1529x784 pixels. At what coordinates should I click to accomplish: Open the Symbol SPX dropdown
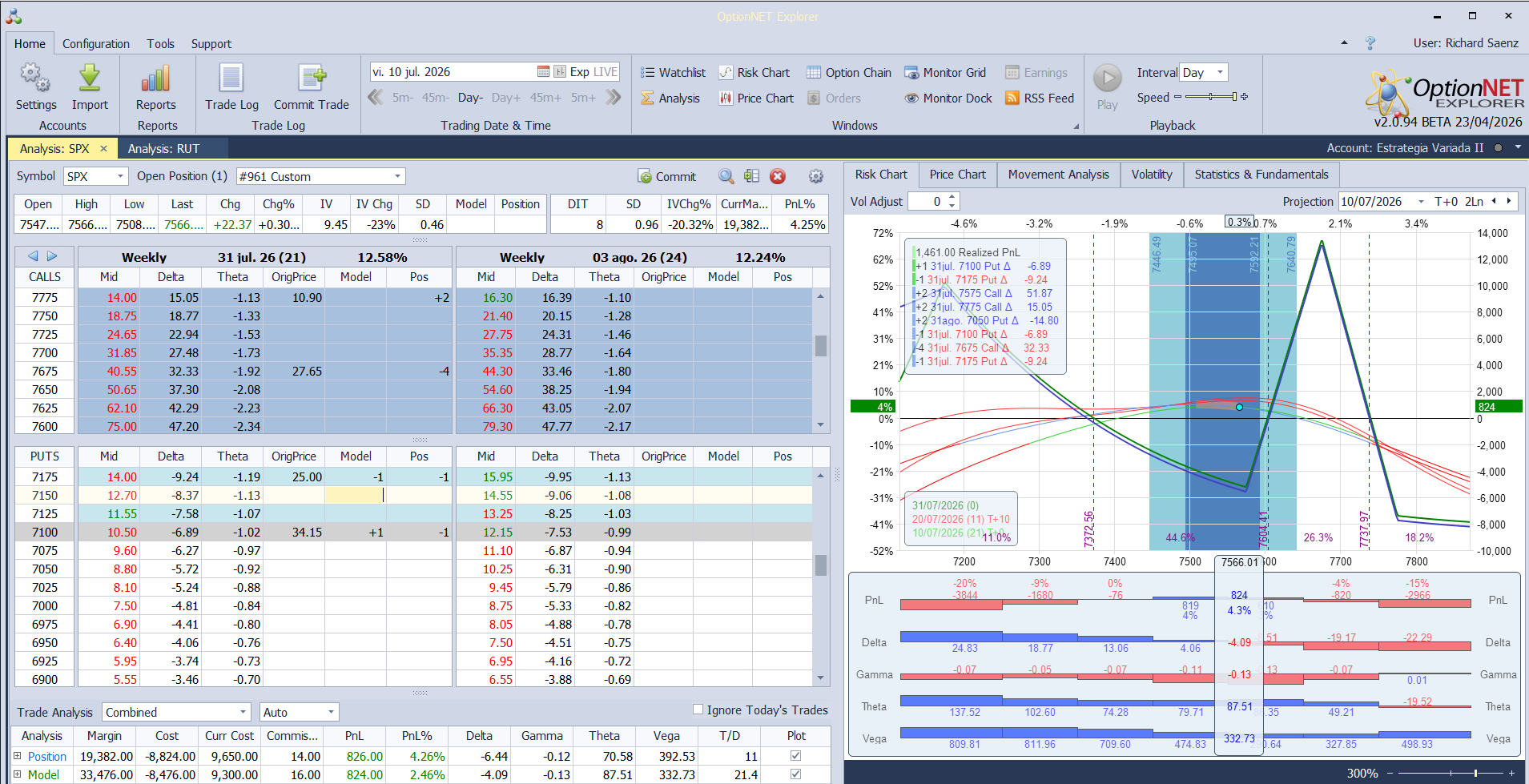pos(120,176)
